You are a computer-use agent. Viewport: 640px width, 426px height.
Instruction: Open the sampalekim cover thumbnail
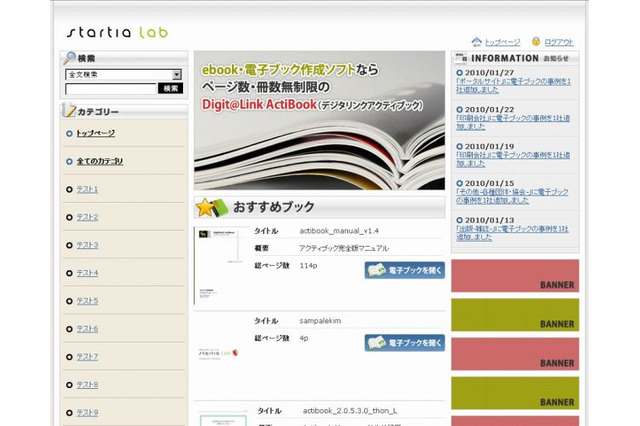[x=219, y=353]
